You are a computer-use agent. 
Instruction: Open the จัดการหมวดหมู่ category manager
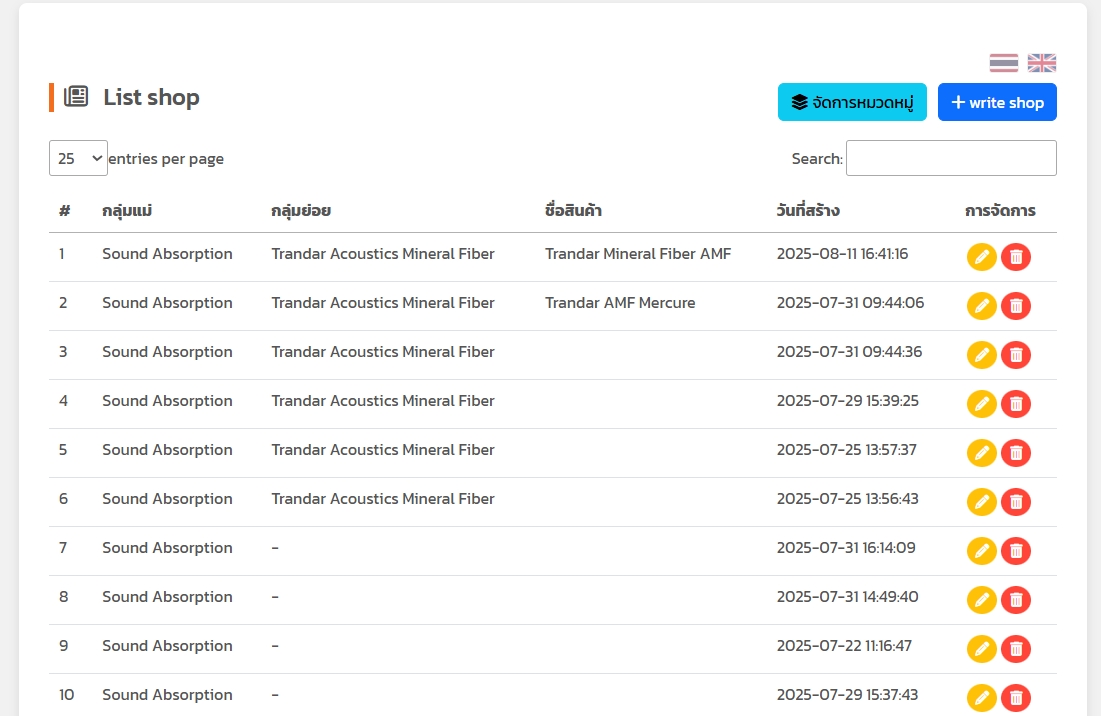[x=852, y=102]
